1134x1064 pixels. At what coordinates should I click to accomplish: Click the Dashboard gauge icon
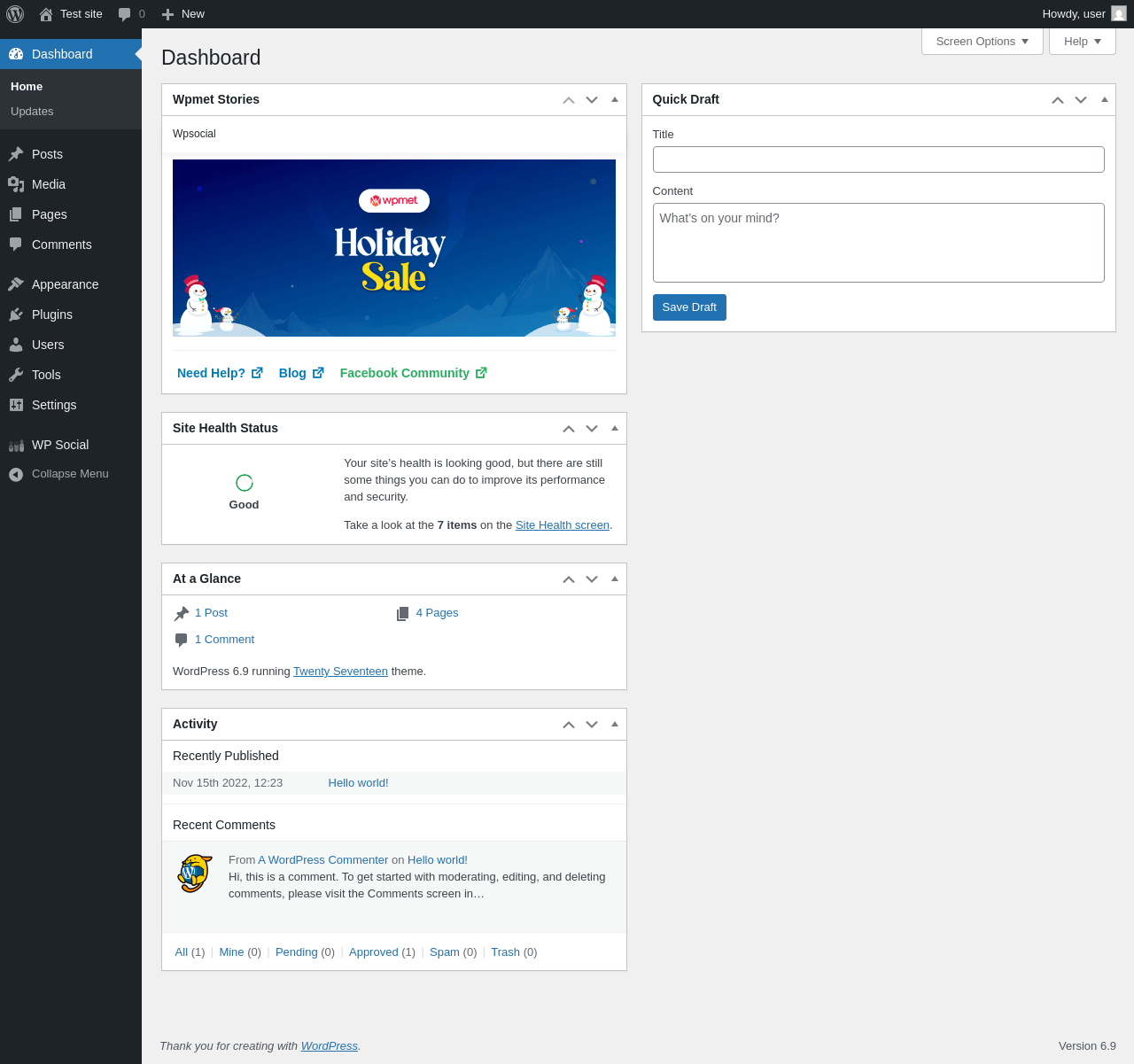[x=16, y=54]
